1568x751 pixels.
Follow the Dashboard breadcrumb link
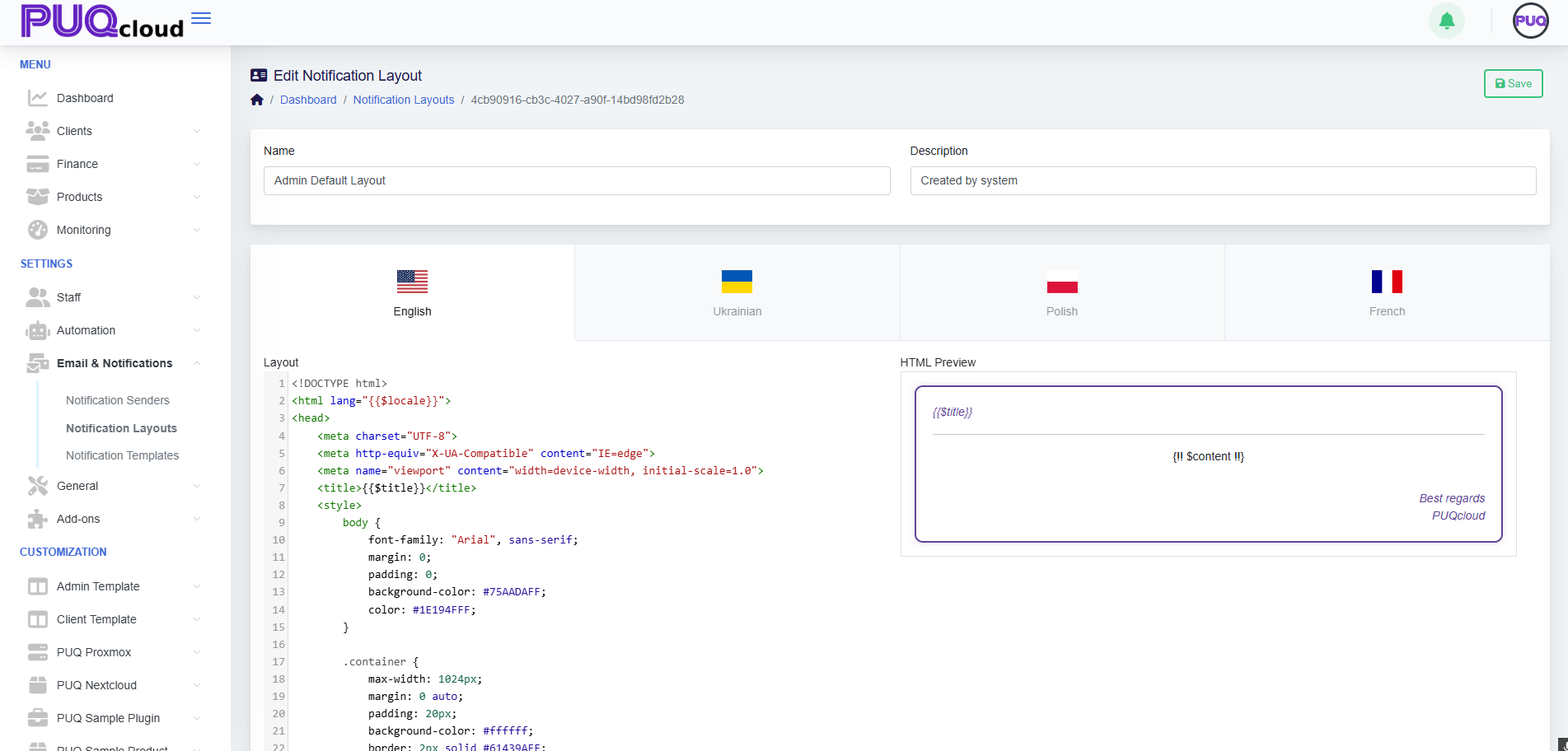point(308,100)
